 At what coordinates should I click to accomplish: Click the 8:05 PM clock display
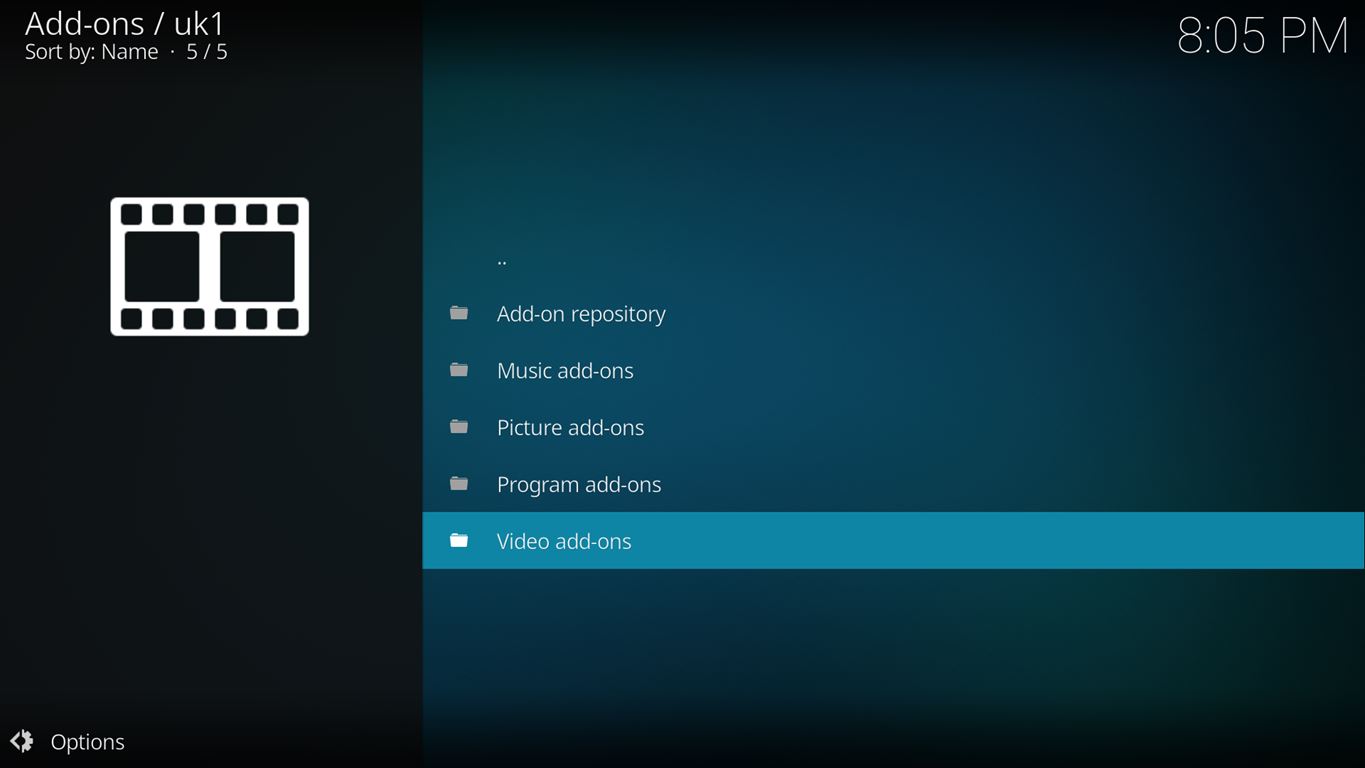pyautogui.click(x=1262, y=37)
